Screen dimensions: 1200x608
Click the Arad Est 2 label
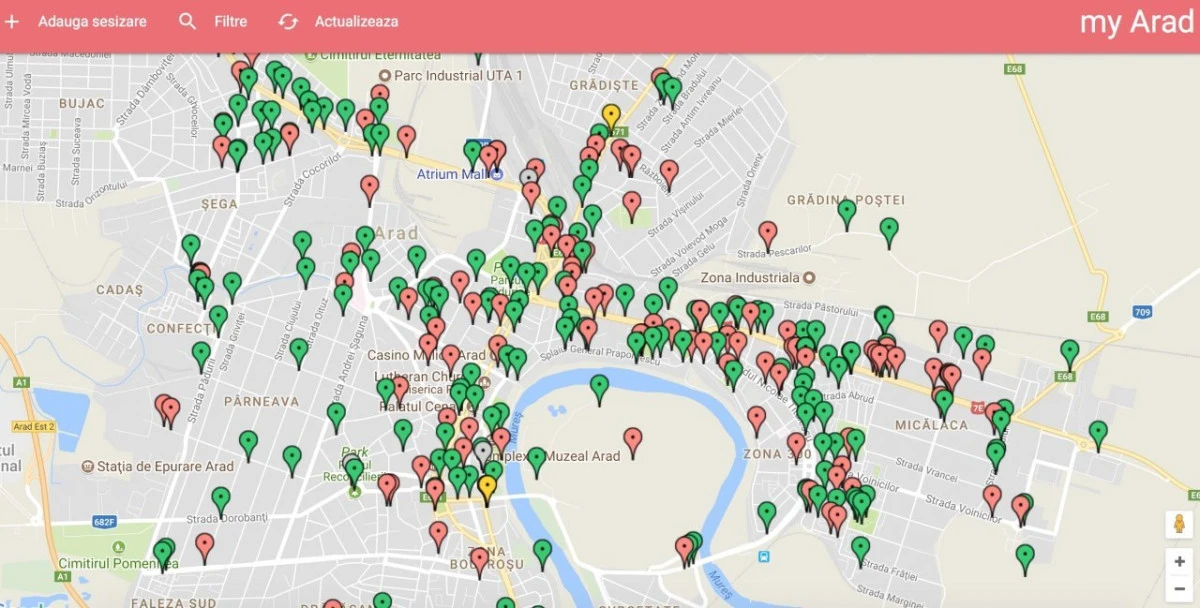(34, 427)
